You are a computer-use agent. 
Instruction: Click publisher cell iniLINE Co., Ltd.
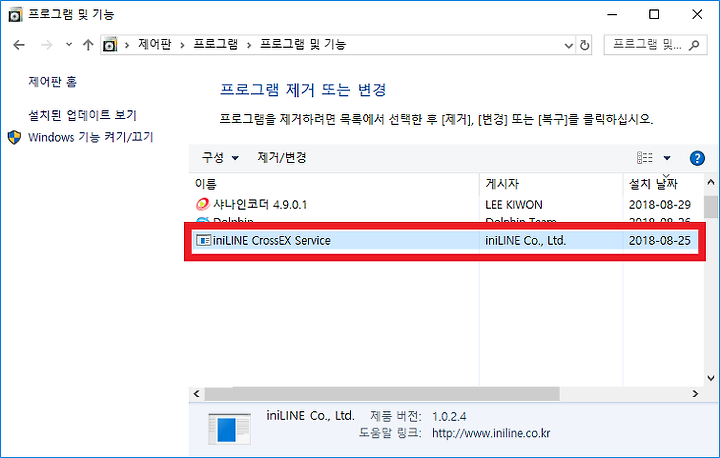point(525,240)
